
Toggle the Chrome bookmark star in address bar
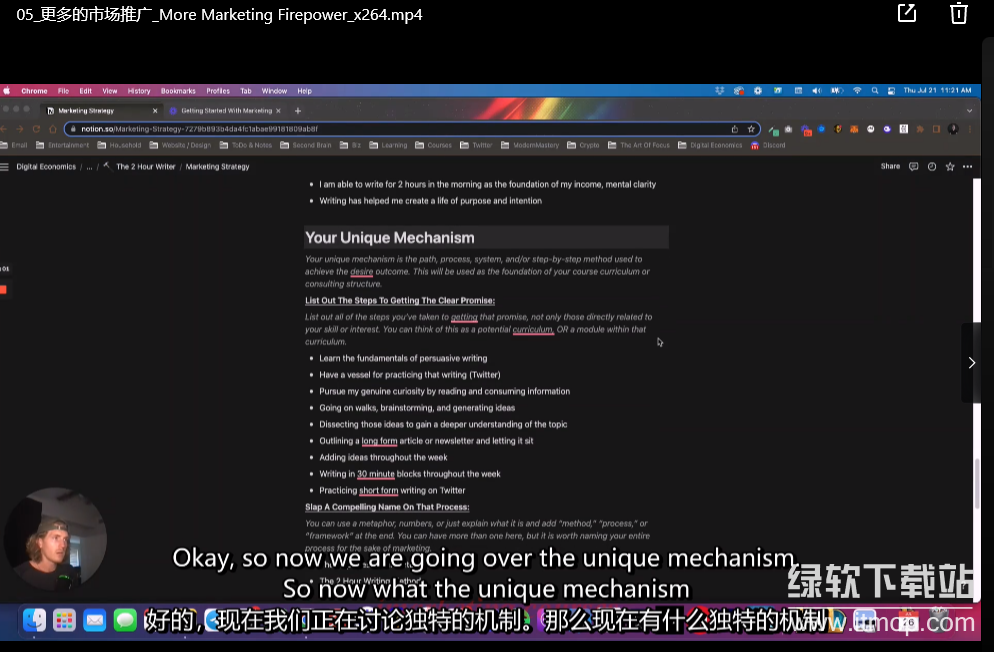751,129
